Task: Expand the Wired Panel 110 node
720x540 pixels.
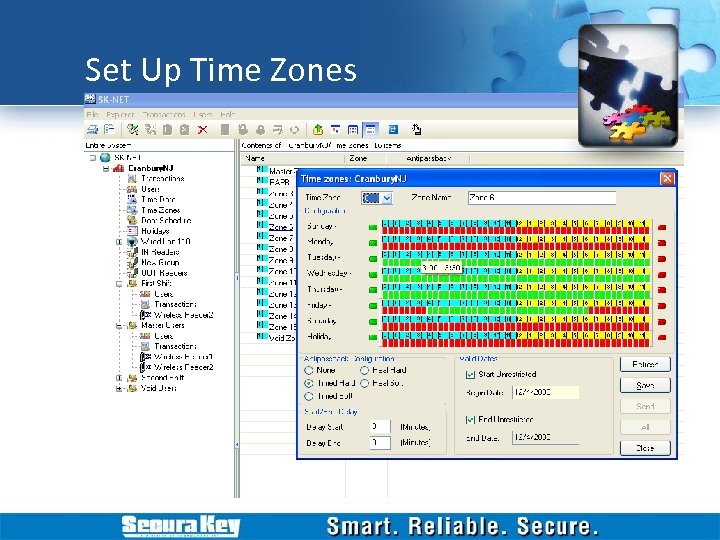Action: point(119,242)
